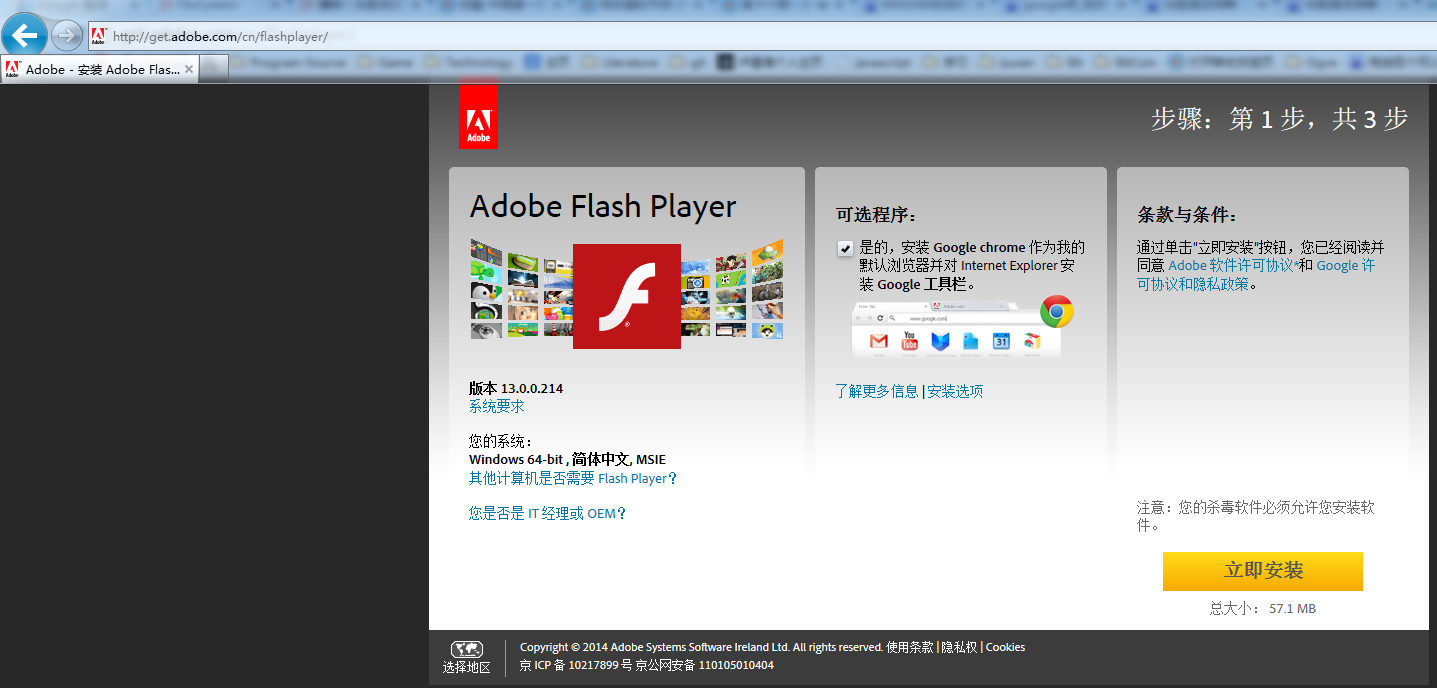Open the Adobe 软件许可协议 link
This screenshot has height=688, width=1437.
(1231, 265)
